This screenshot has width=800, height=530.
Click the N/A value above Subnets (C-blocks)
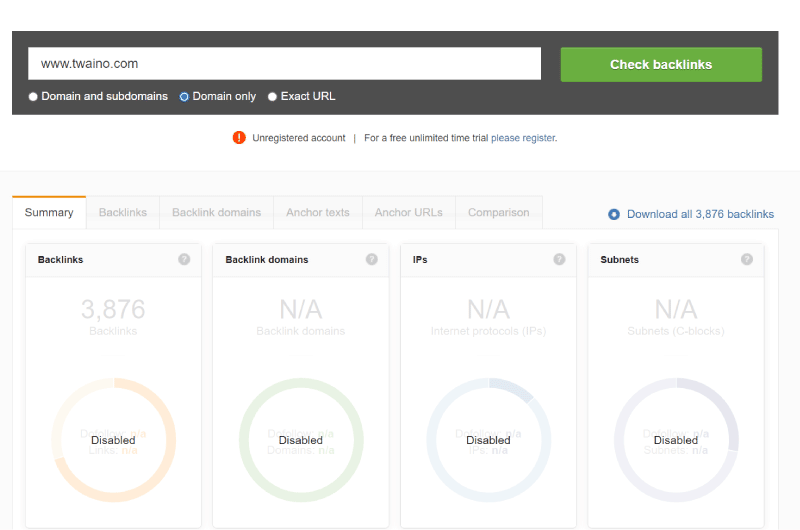[676, 309]
